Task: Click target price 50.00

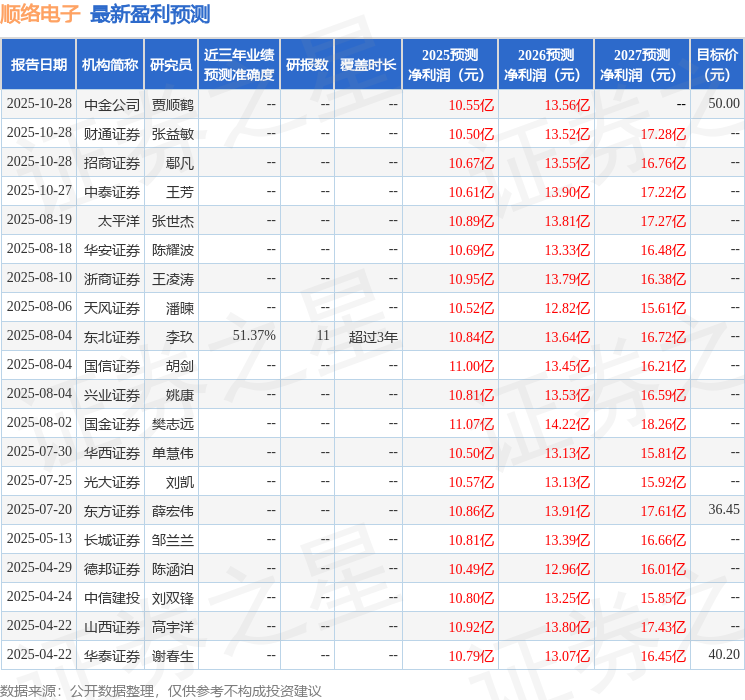Action: pos(724,104)
